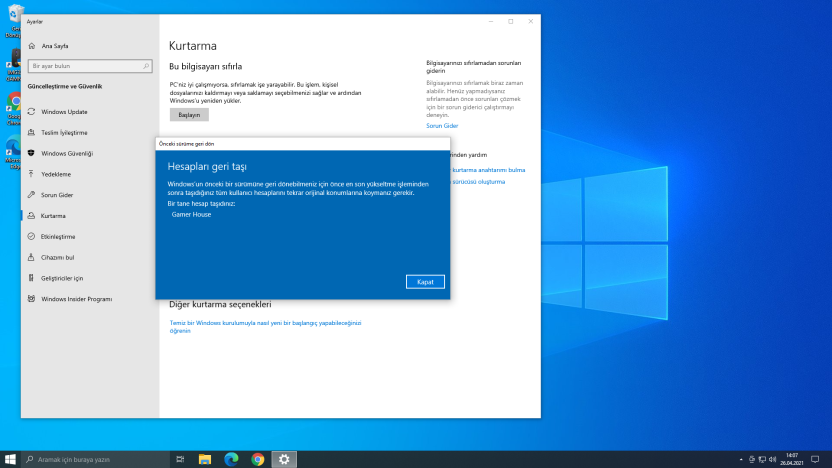Open Windows Insider Programı page
The height and width of the screenshot is (468, 832).
(76, 299)
